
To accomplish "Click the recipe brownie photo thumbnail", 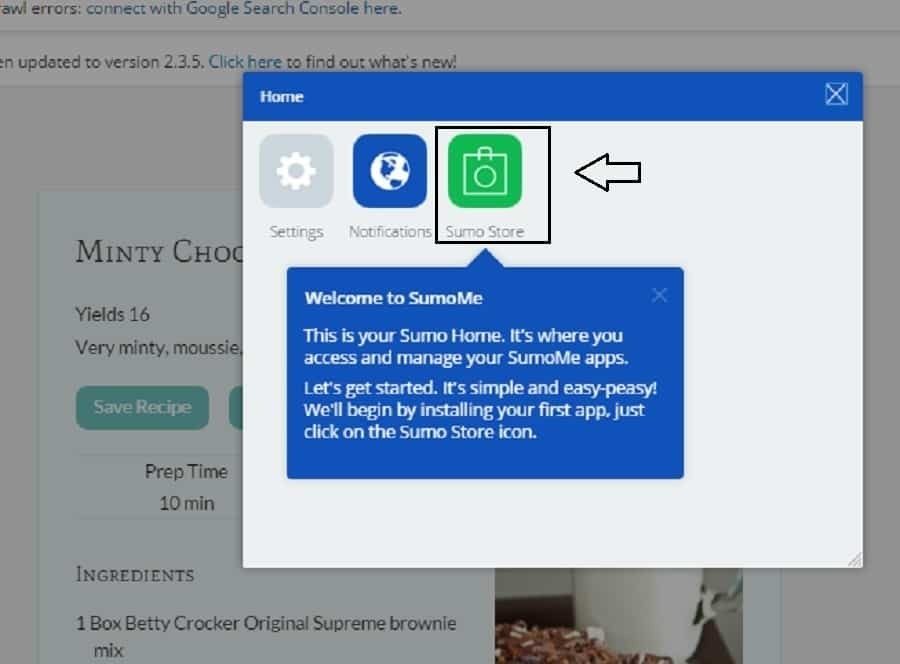I will (619, 616).
